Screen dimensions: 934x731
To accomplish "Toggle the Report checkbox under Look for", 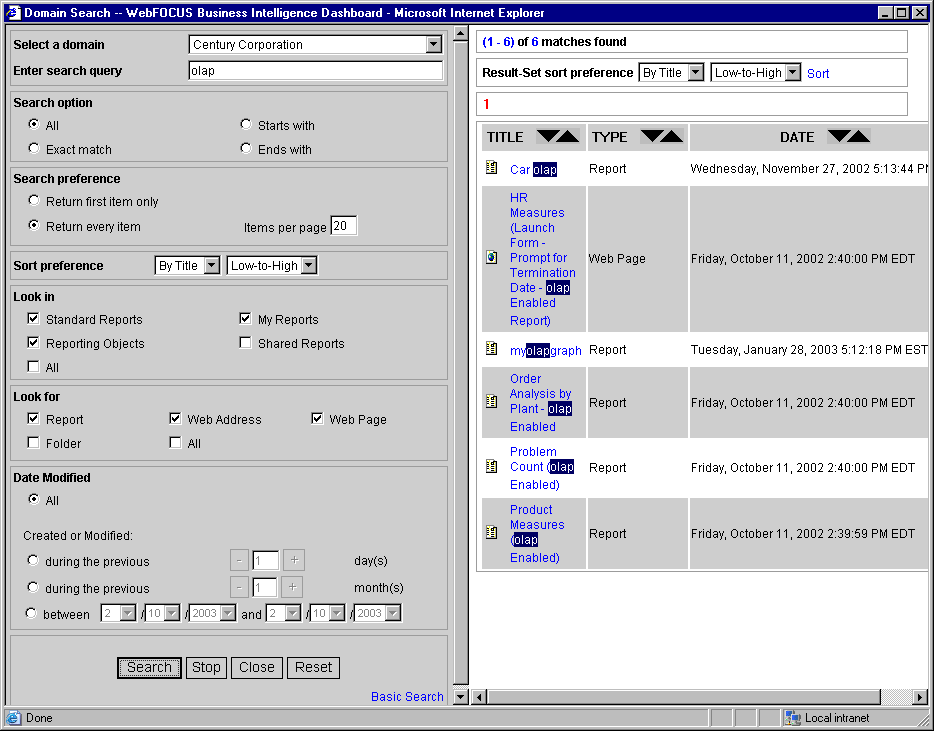I will [33, 419].
